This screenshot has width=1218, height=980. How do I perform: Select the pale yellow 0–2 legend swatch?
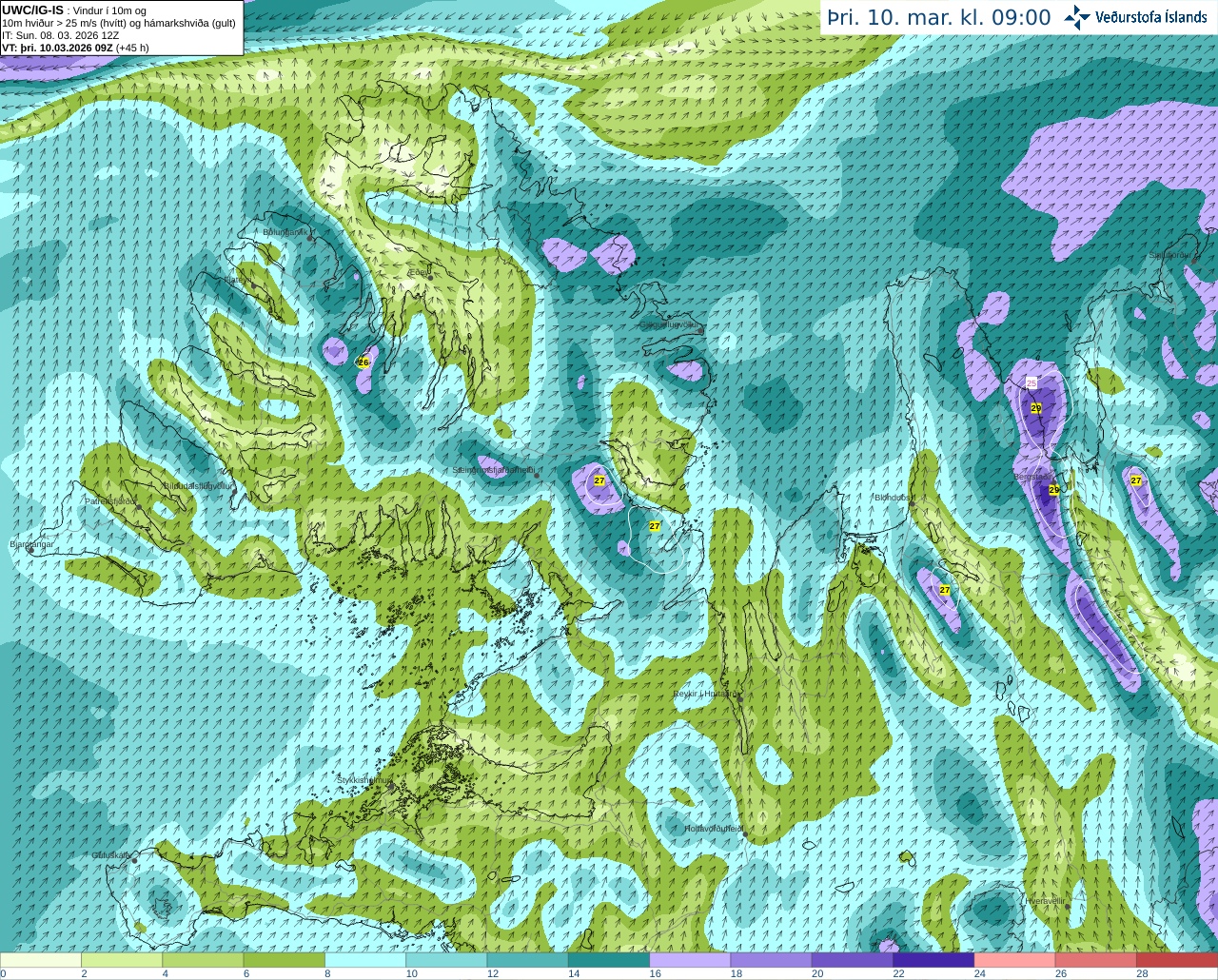[41, 960]
